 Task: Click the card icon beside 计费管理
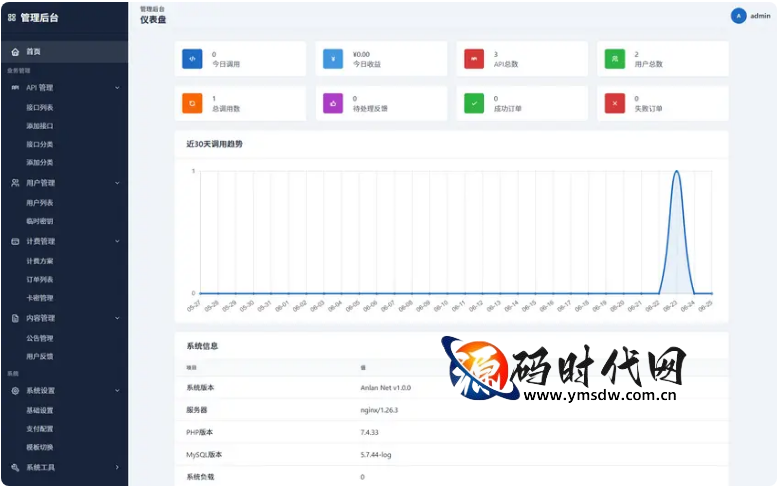pos(15,242)
